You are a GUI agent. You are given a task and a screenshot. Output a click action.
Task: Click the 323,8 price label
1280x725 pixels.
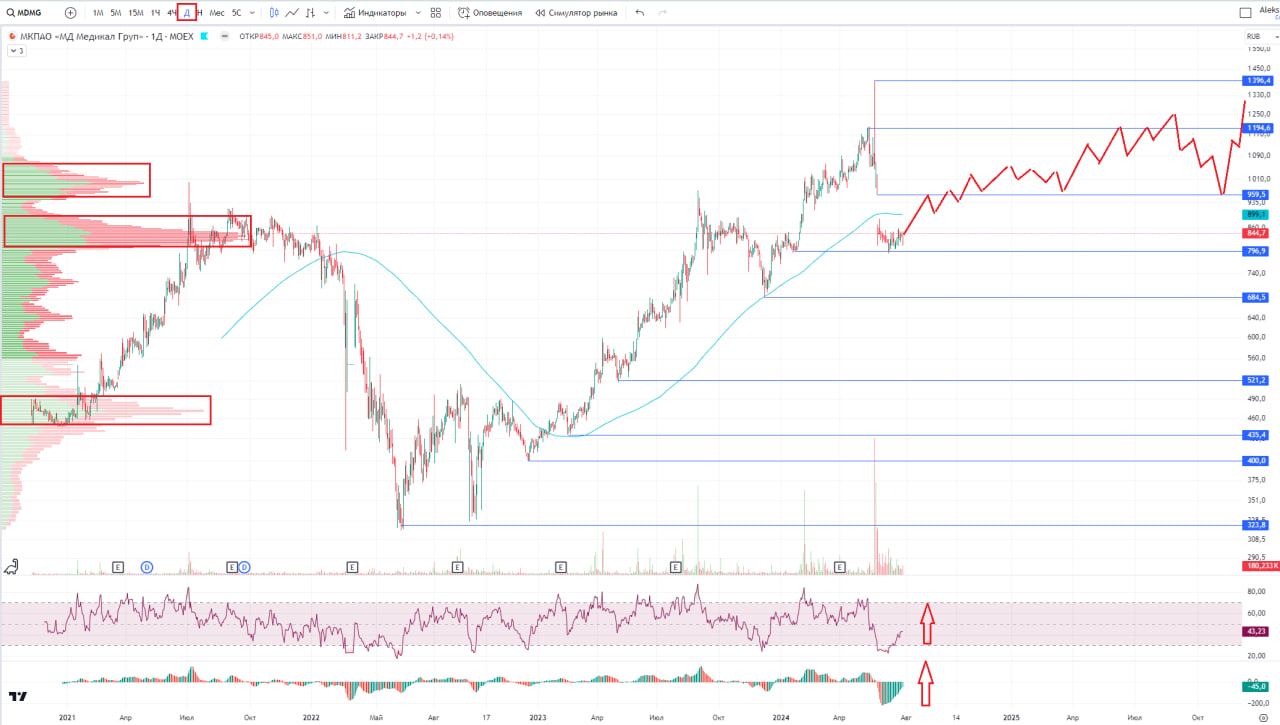[x=1257, y=525]
